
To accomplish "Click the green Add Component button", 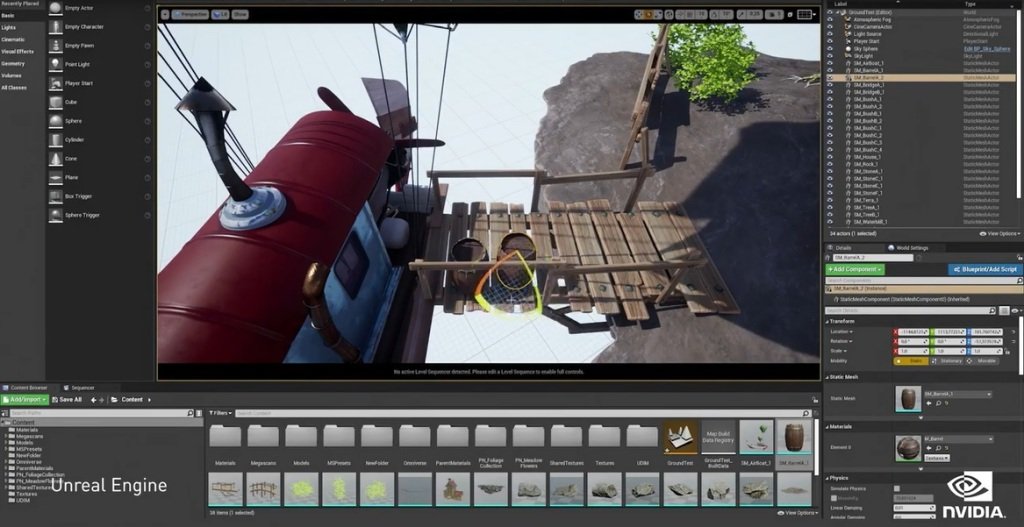I will tap(854, 269).
